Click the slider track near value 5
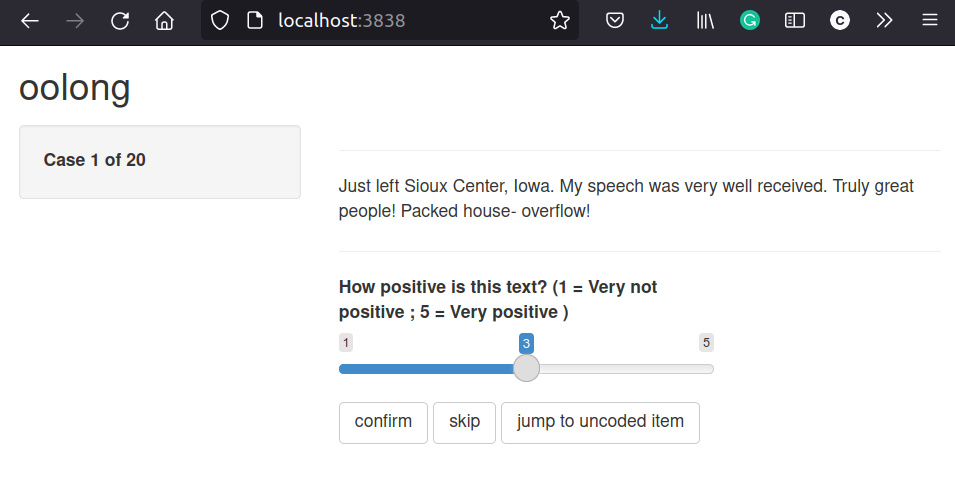The width and height of the screenshot is (955, 498). [707, 369]
